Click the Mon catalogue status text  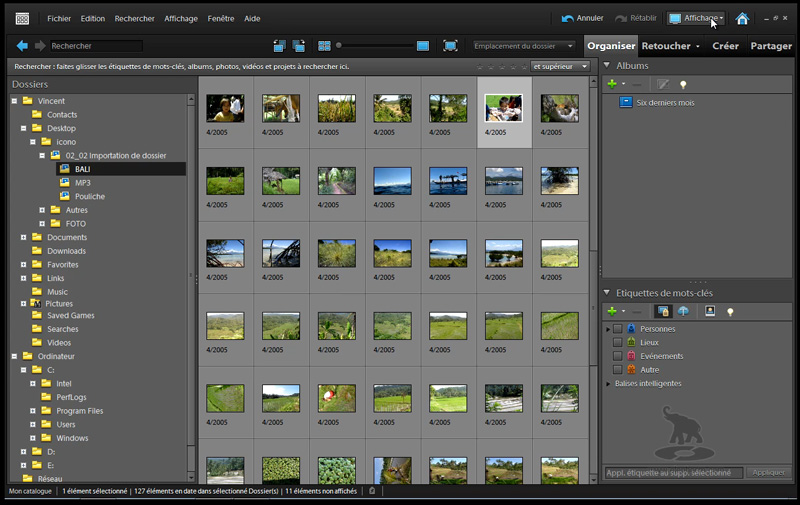click(30, 491)
